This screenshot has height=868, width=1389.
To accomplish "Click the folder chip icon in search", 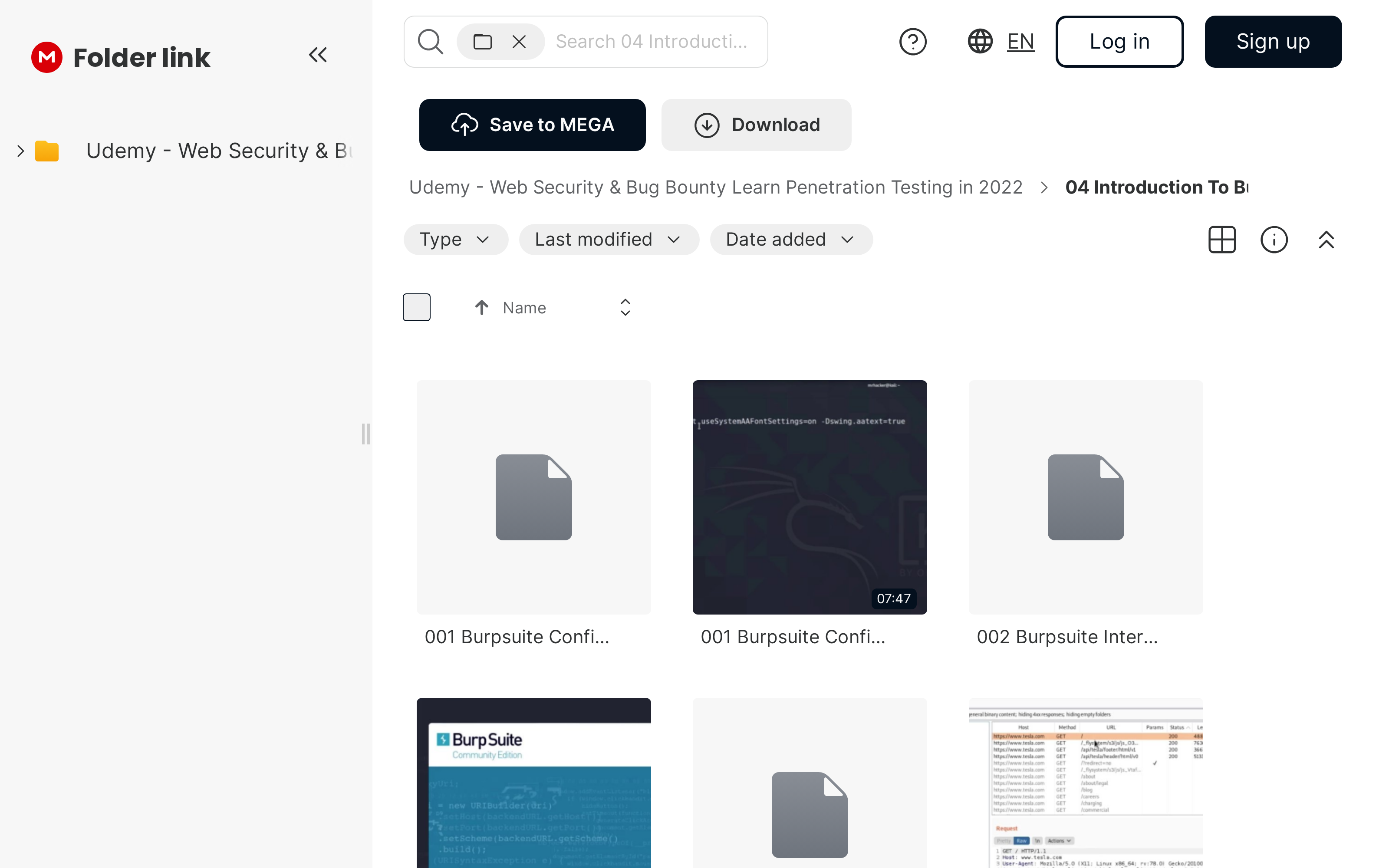I will (x=483, y=41).
